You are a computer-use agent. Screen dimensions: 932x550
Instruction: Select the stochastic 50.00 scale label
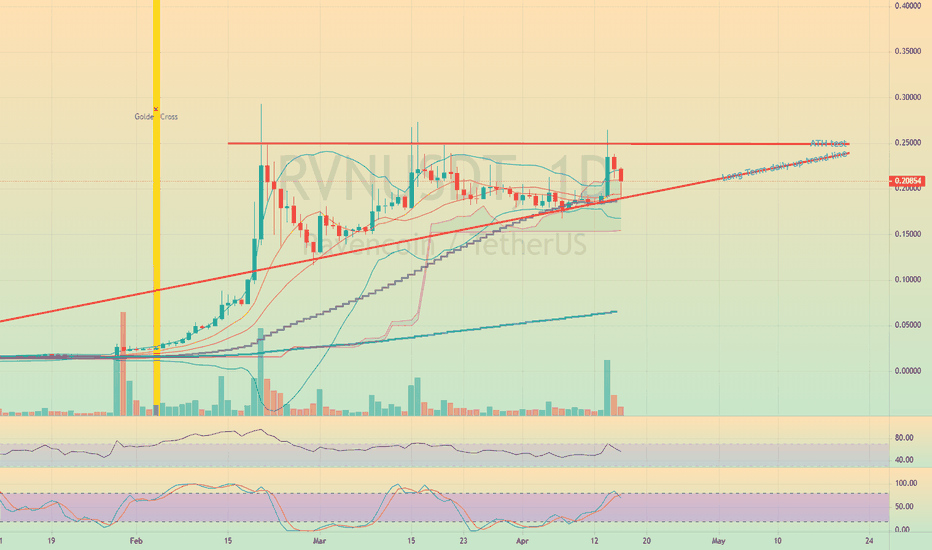coord(904,507)
